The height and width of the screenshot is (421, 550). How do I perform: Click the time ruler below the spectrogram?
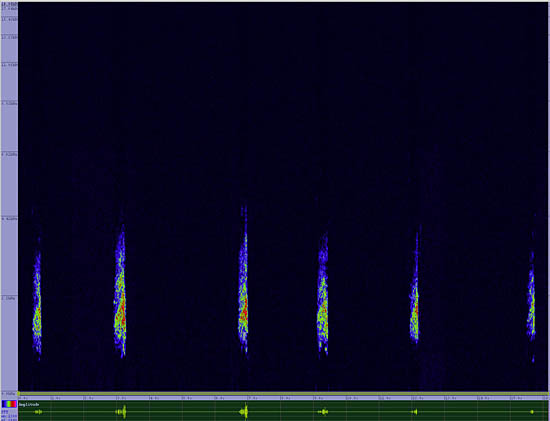click(x=283, y=398)
